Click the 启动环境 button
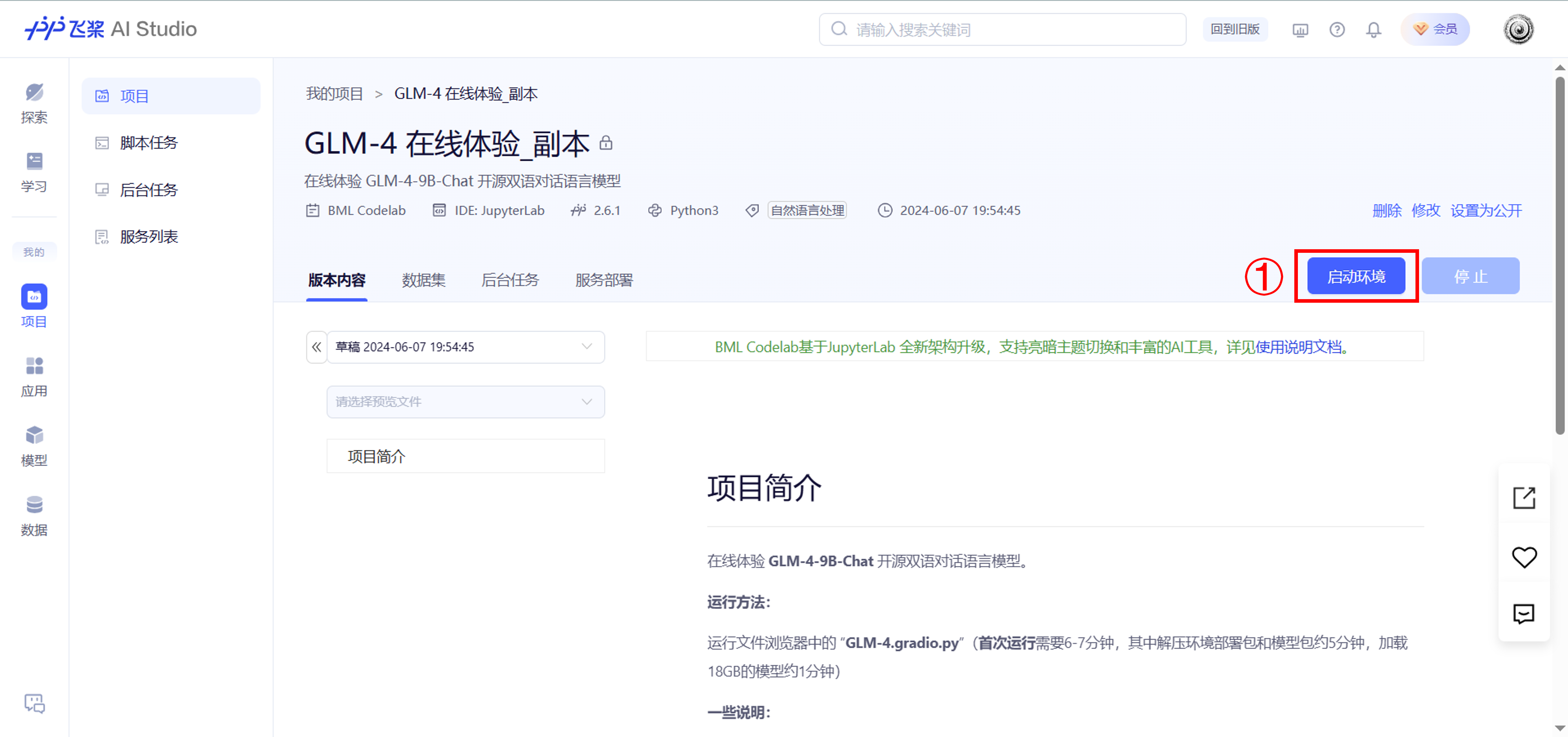This screenshot has height=737, width=1568. (x=1356, y=277)
